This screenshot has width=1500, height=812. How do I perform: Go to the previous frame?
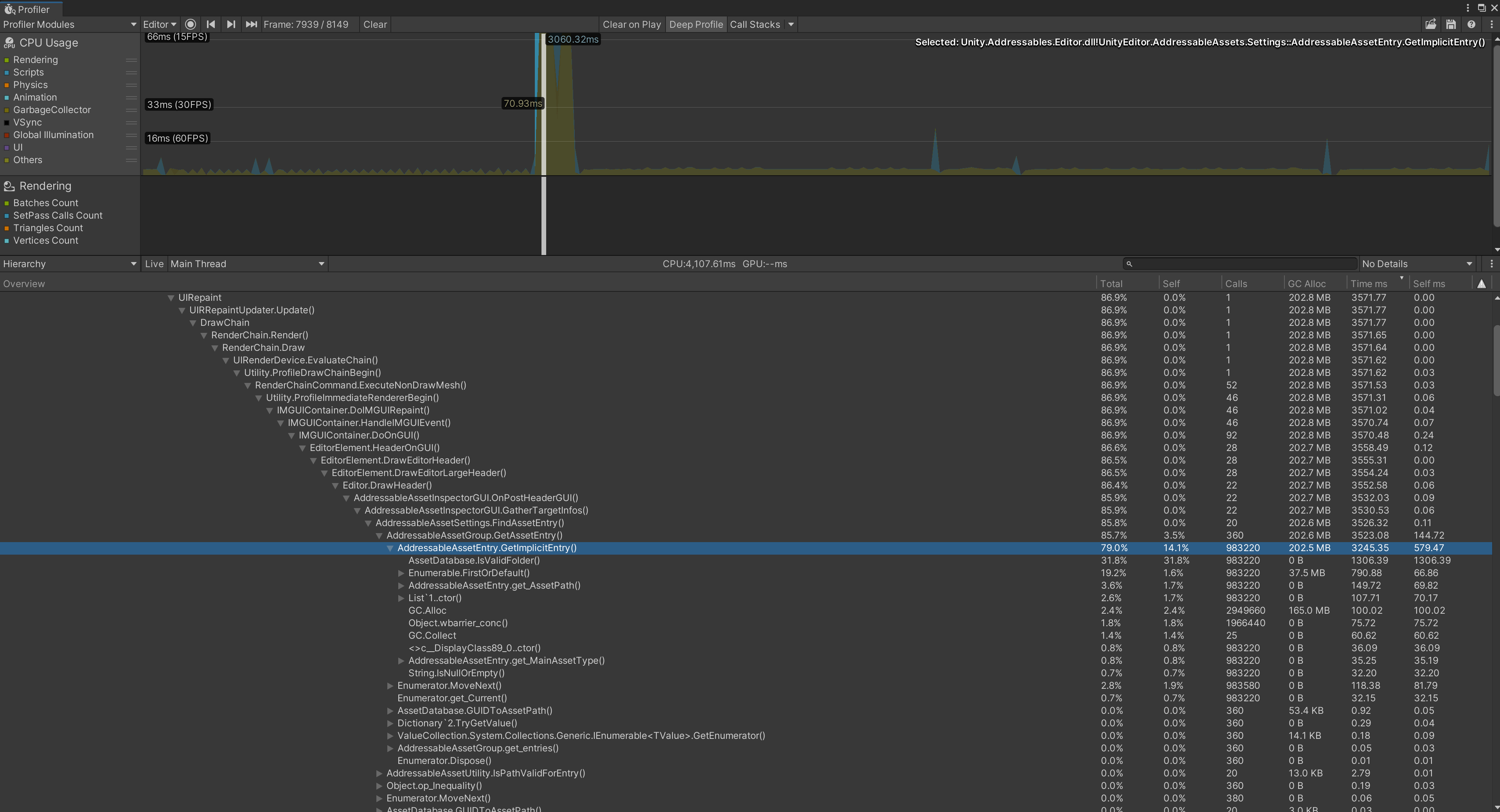tap(211, 25)
